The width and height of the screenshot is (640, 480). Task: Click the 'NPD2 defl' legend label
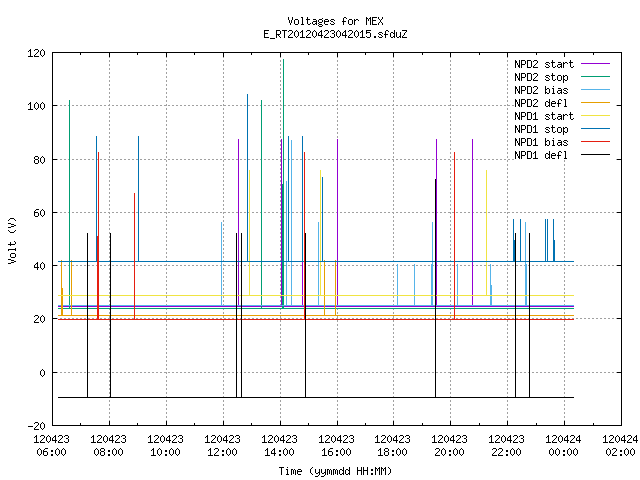(541, 103)
